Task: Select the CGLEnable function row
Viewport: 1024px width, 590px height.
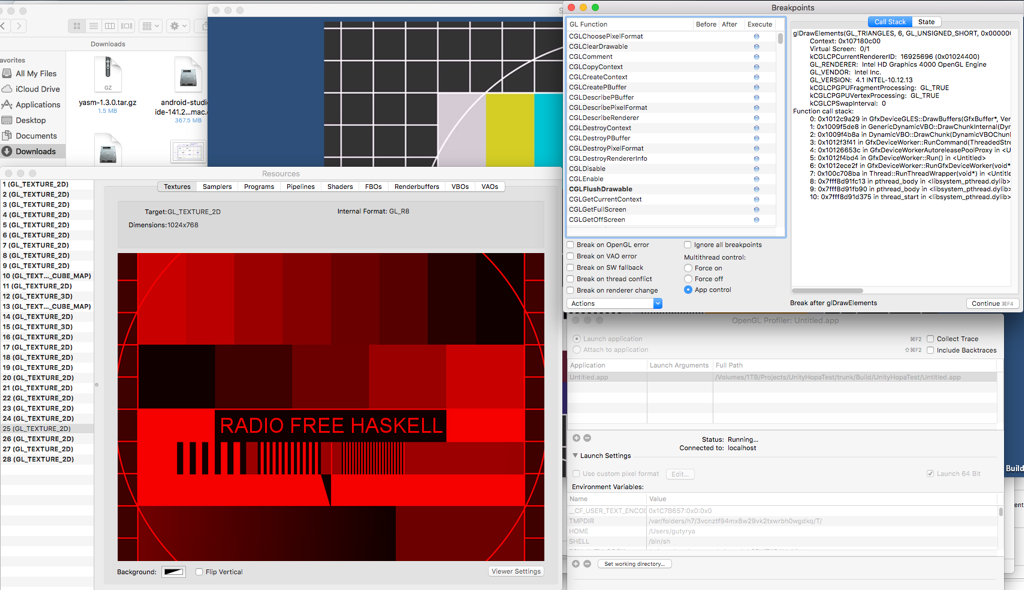Action: [x=671, y=179]
